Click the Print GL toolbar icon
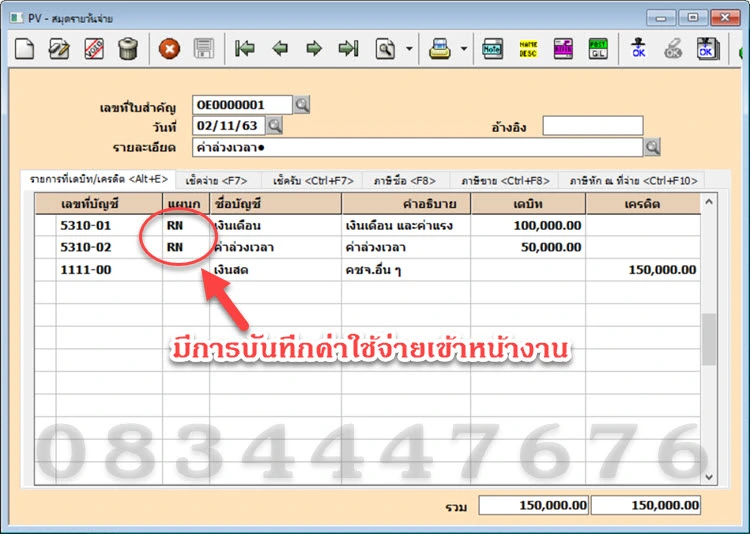Viewport: 750px width, 534px height. click(x=598, y=48)
